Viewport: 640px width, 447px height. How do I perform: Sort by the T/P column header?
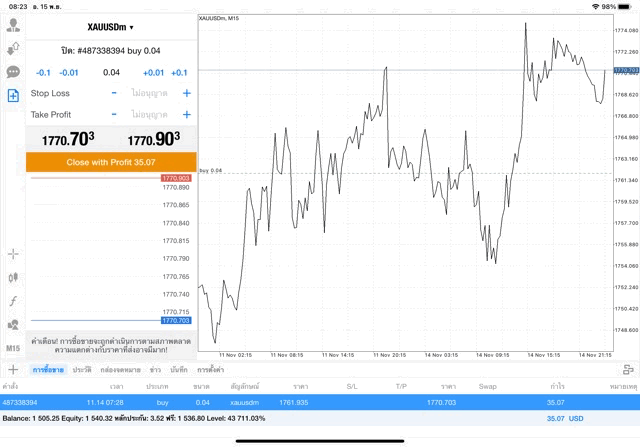point(401,386)
